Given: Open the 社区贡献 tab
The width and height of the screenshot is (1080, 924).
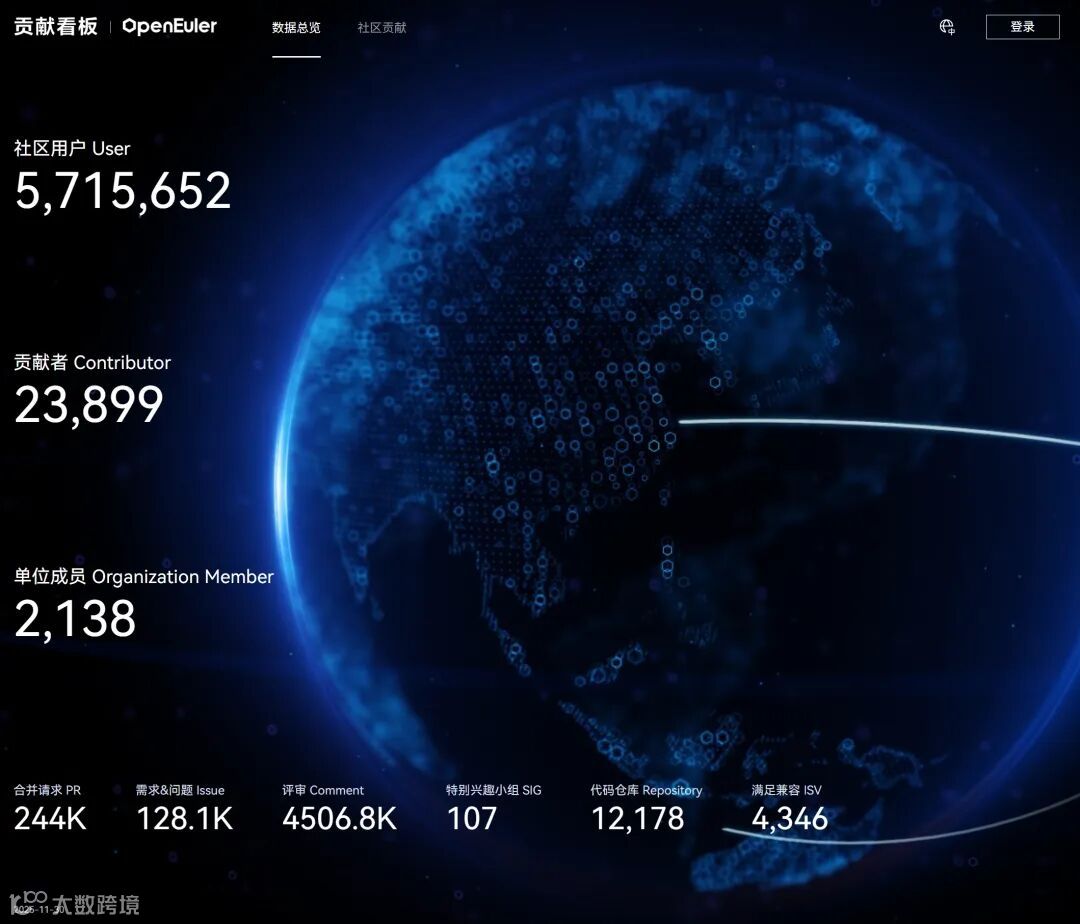Looking at the screenshot, I should click(382, 28).
